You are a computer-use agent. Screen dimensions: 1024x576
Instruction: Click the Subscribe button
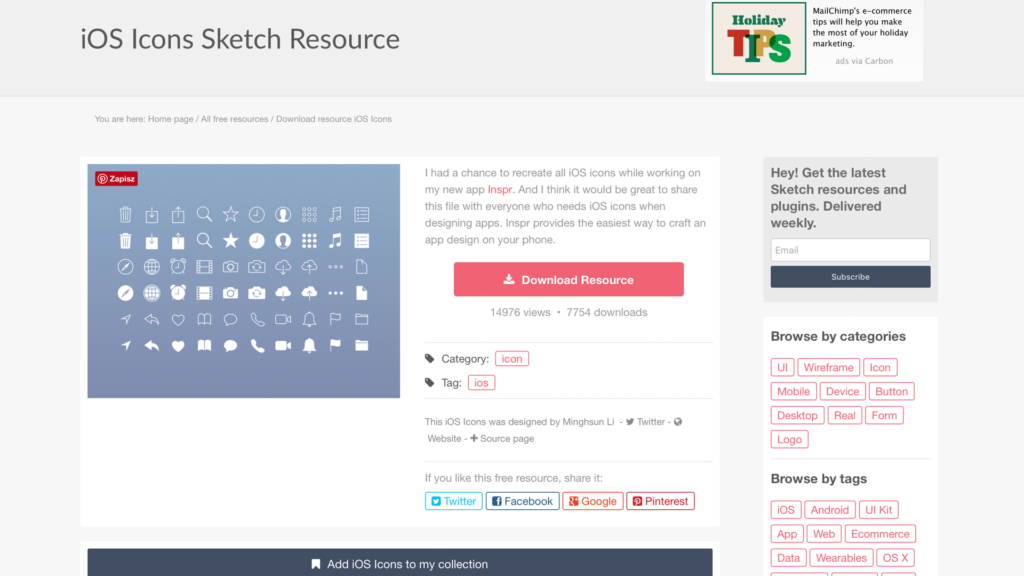coord(850,277)
